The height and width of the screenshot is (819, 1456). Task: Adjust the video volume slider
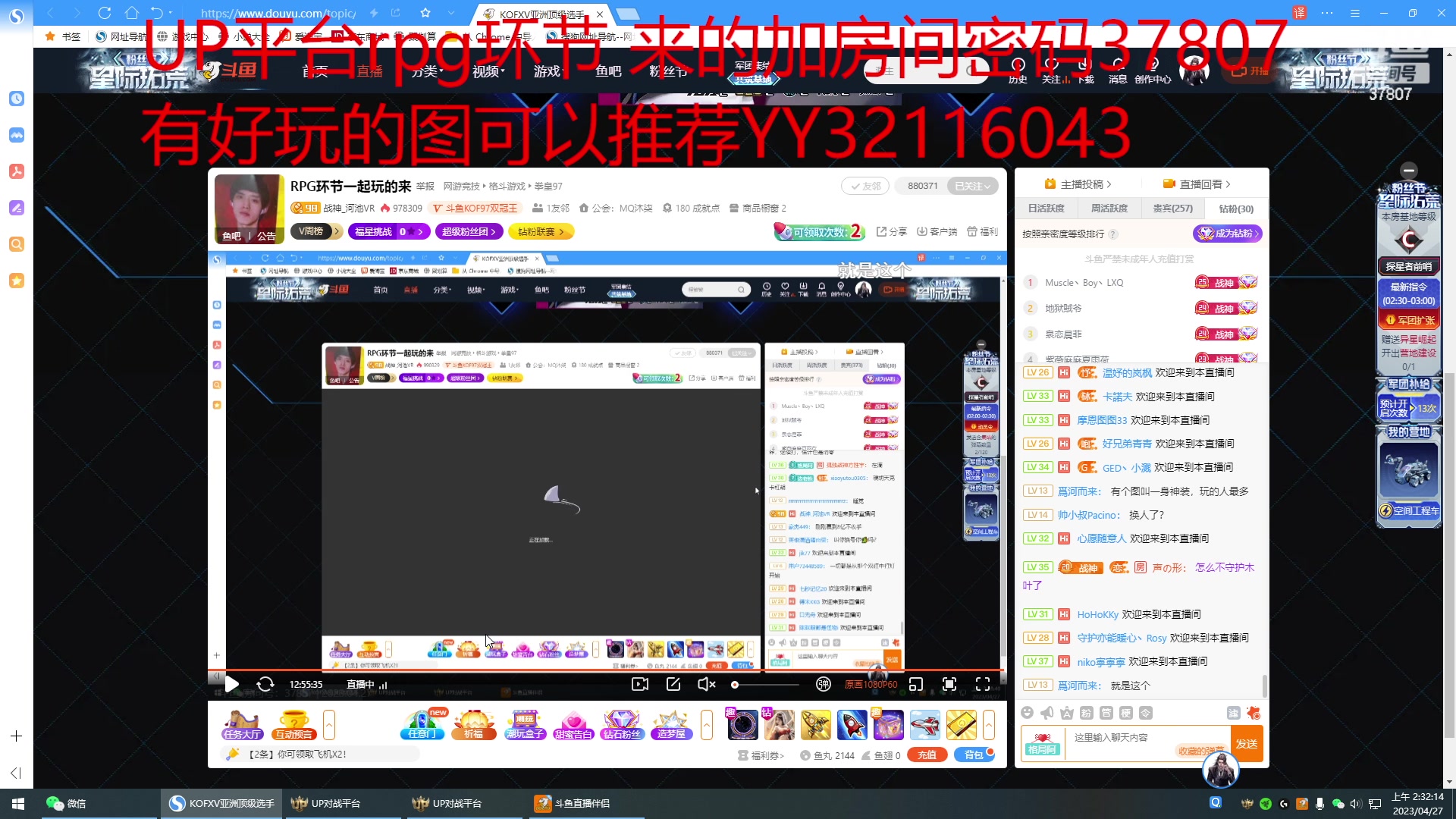[x=766, y=685]
